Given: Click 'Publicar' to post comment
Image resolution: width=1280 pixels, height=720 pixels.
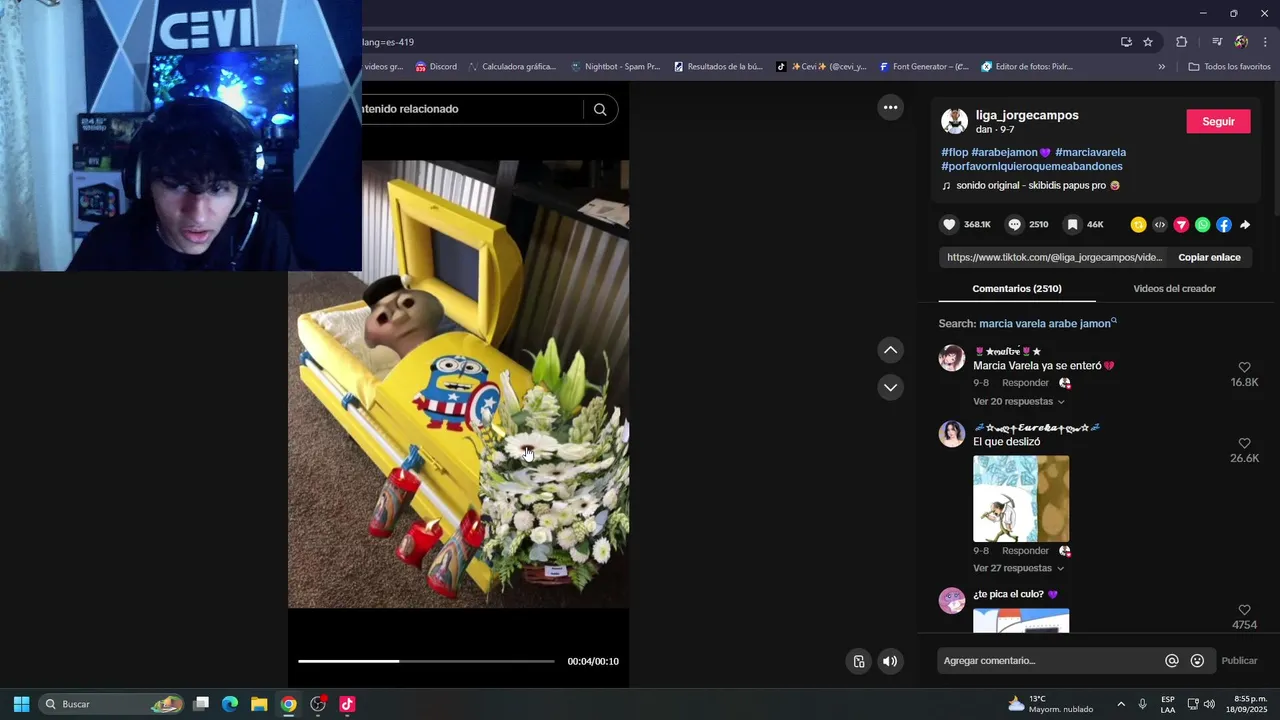Looking at the screenshot, I should pos(1239,661).
